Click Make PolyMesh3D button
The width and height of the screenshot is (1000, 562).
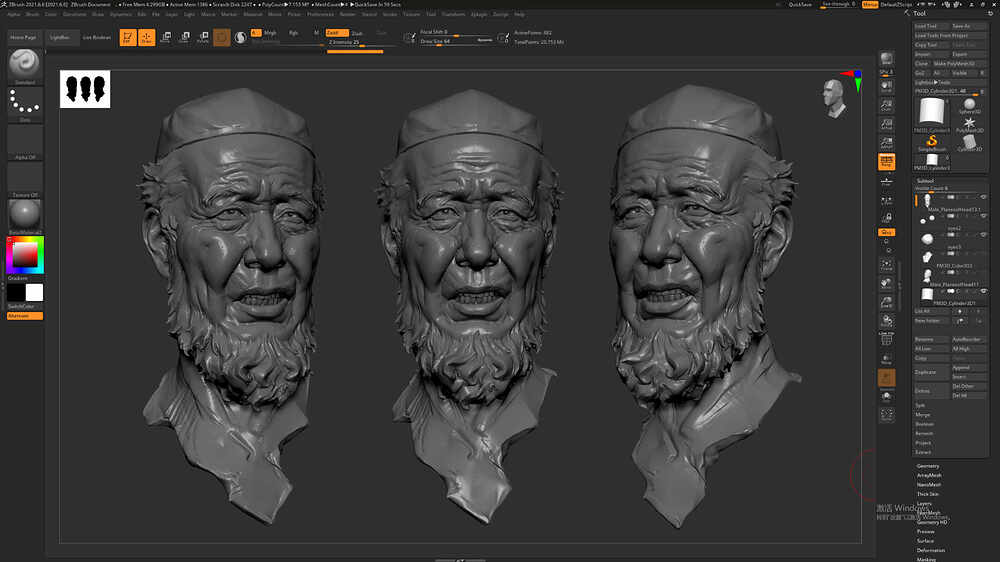click(x=959, y=64)
